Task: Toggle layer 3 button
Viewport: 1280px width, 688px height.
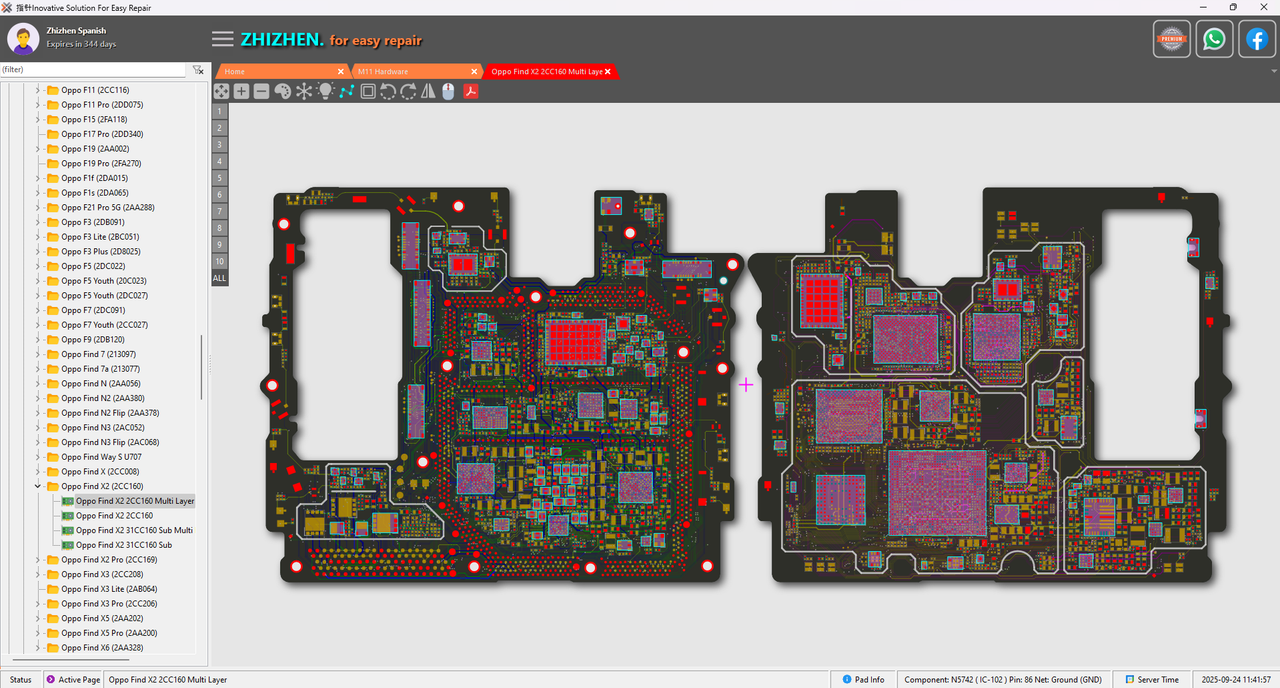Action: pos(220,144)
